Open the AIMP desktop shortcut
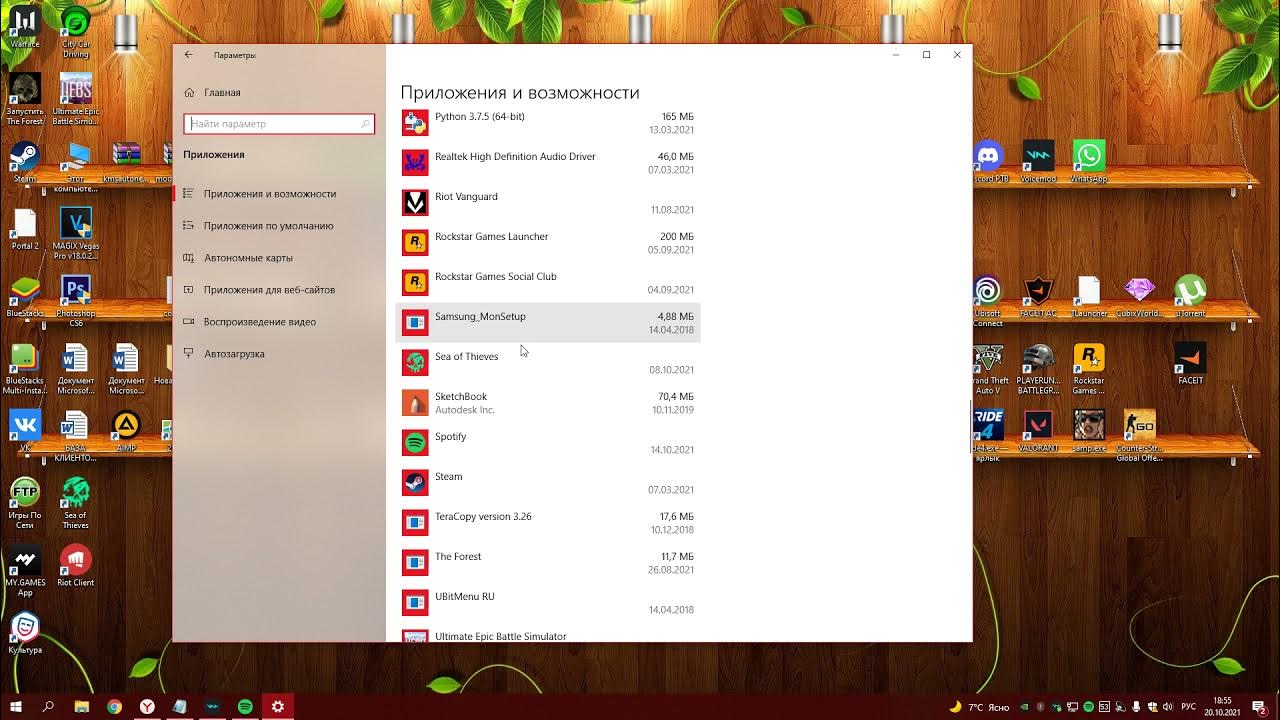This screenshot has height=720, width=1280. [x=126, y=430]
